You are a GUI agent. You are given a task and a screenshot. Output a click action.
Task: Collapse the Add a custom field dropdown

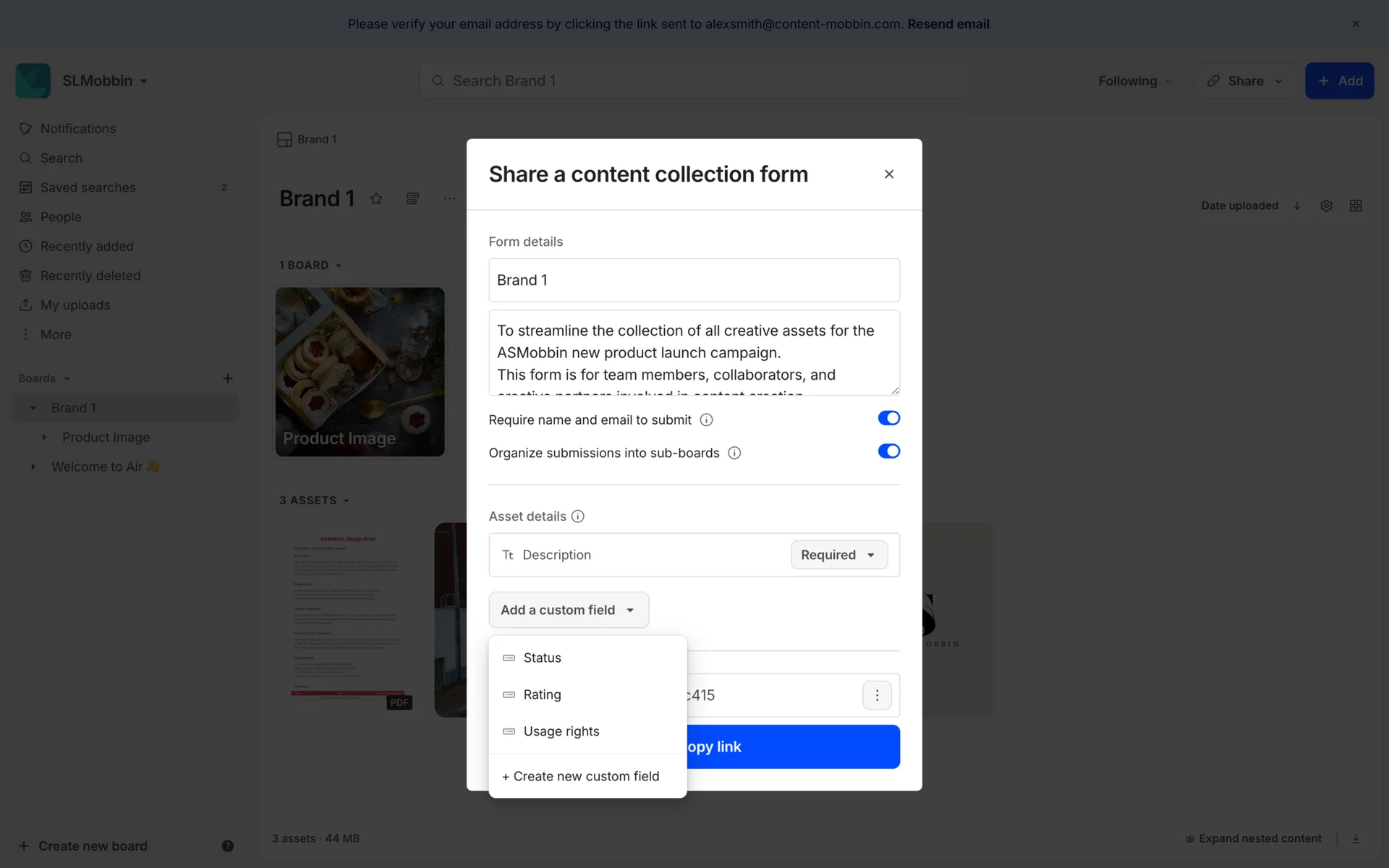569,610
